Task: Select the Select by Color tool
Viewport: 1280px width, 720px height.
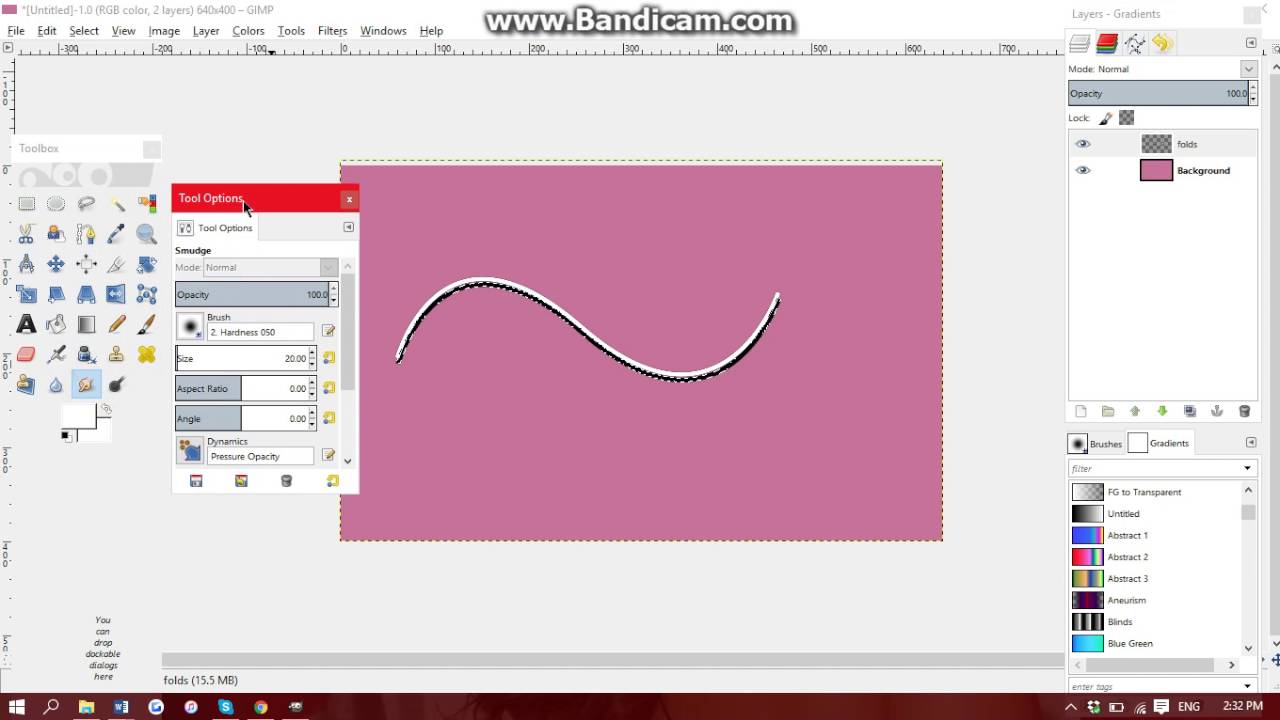Action: point(147,204)
